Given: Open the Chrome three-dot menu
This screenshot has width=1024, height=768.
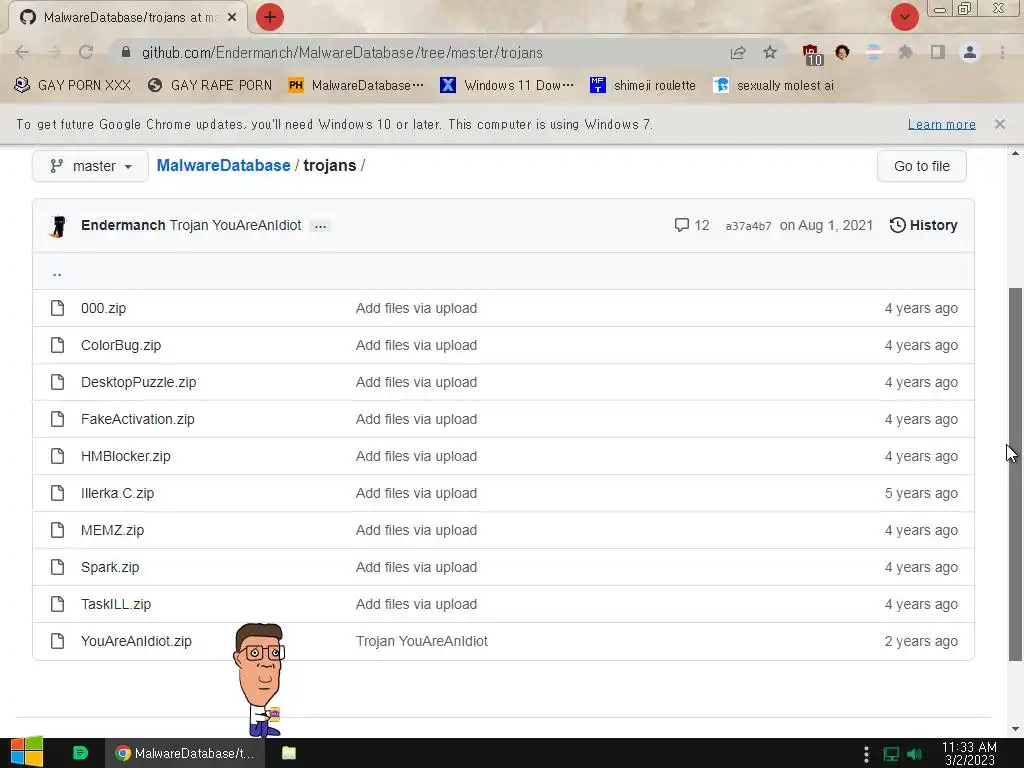Looking at the screenshot, I should point(1002,52).
